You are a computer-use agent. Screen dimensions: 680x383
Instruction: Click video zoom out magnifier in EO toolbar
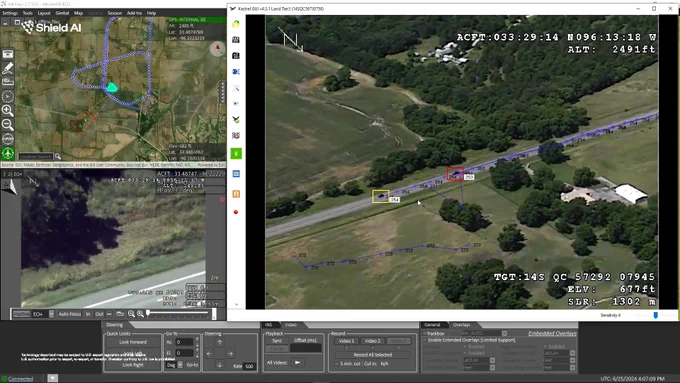coord(131,314)
